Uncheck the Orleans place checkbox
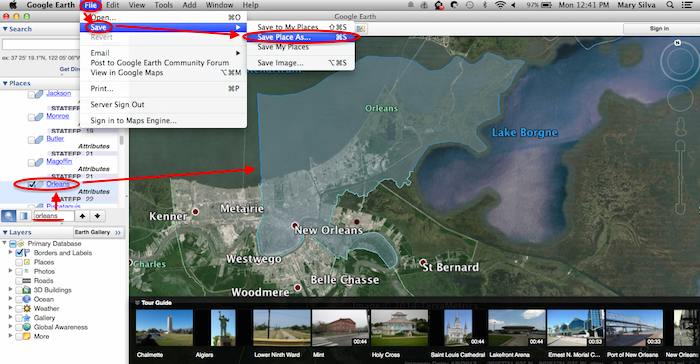Image resolution: width=700 pixels, height=364 pixels. point(31,184)
